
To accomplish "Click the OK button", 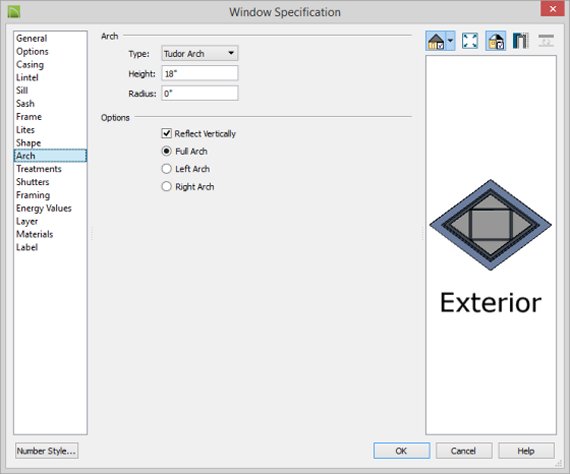I will coord(401,451).
